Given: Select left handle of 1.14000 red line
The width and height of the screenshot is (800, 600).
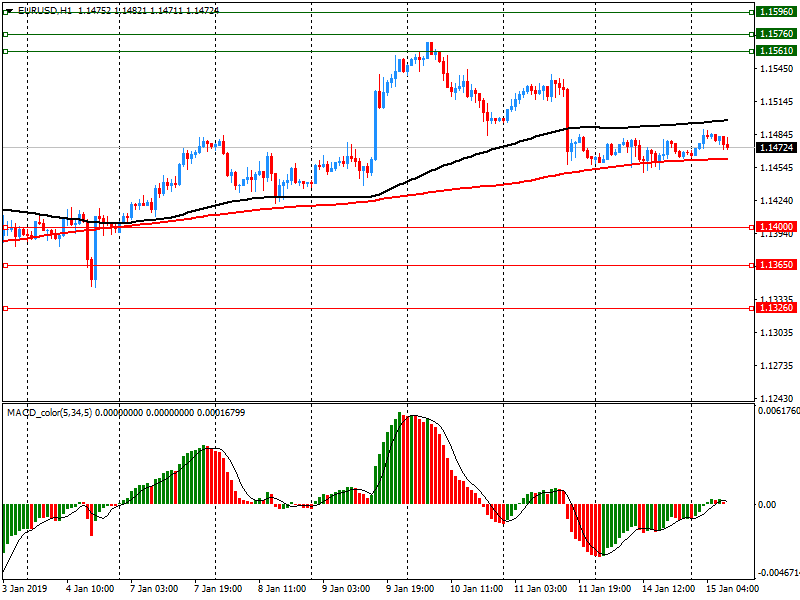Looking at the screenshot, I should (x=6, y=227).
